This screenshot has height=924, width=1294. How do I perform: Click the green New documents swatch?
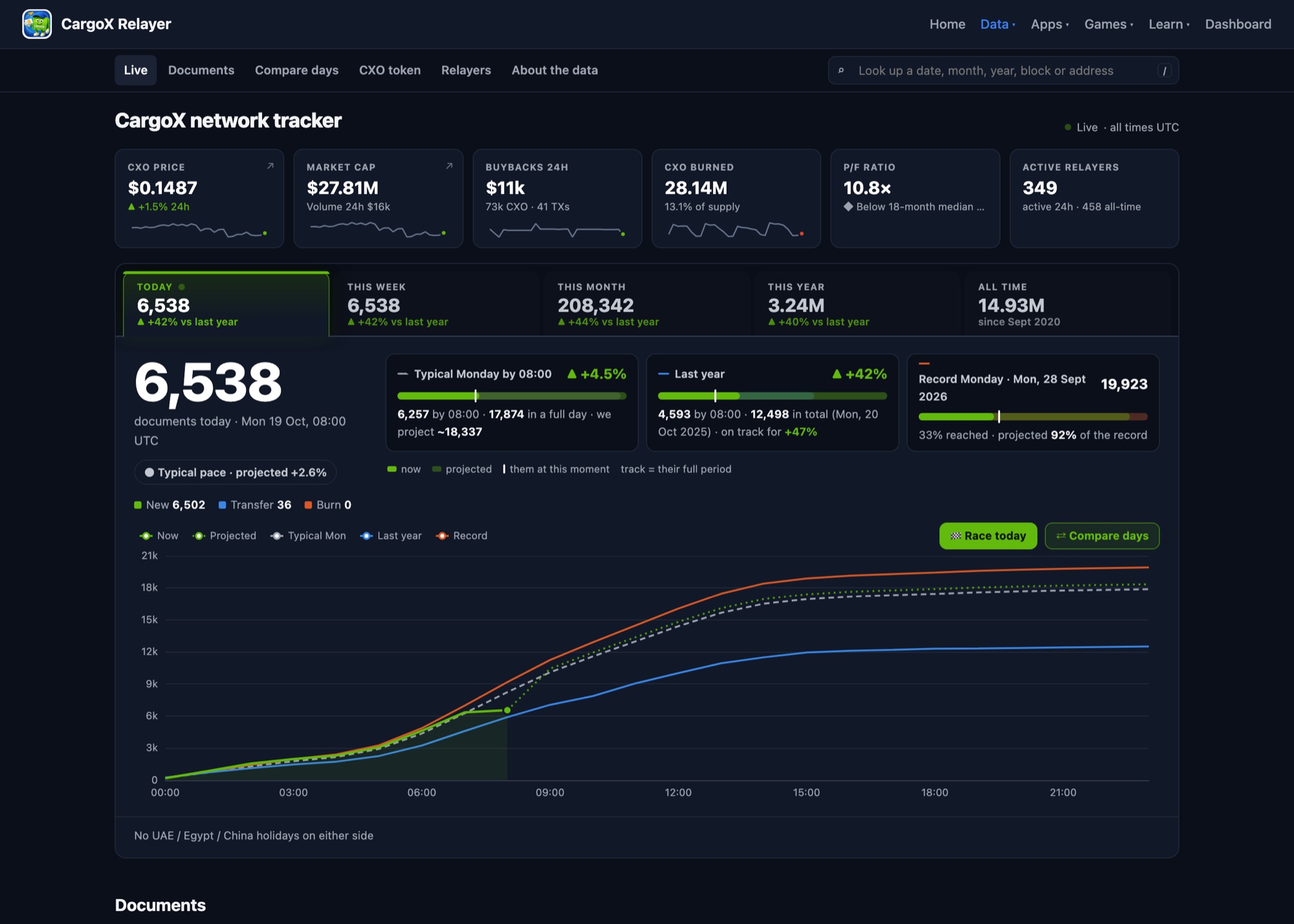point(138,505)
